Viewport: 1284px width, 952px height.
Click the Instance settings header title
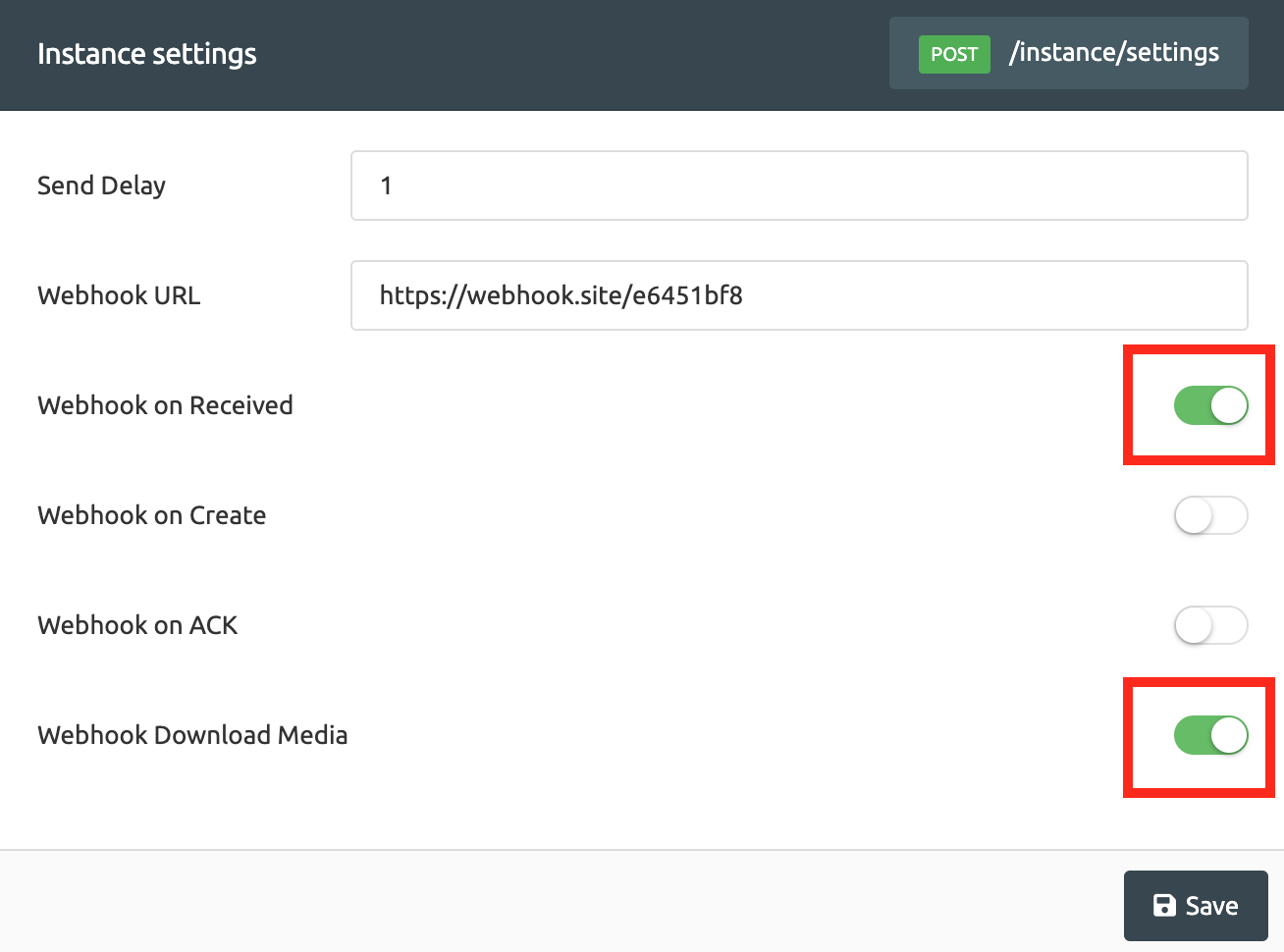146,54
